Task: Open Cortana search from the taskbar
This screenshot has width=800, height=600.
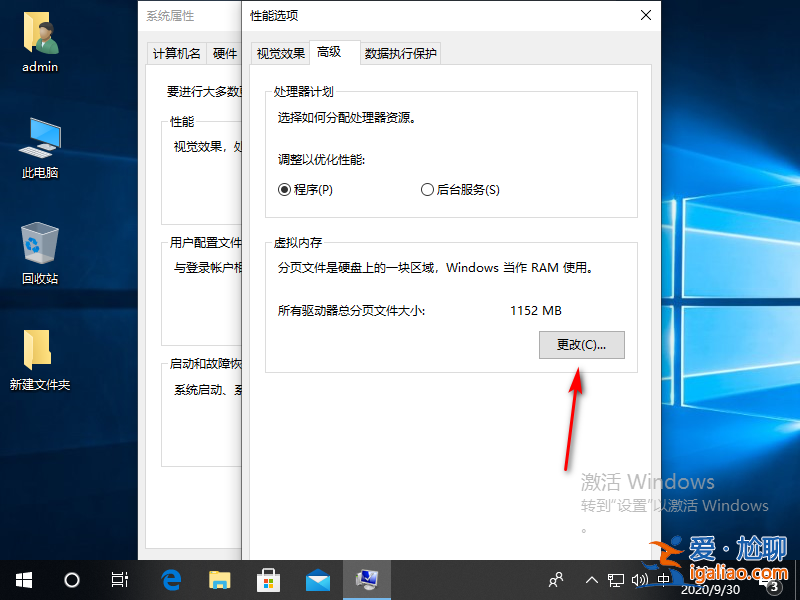Action: point(70,579)
